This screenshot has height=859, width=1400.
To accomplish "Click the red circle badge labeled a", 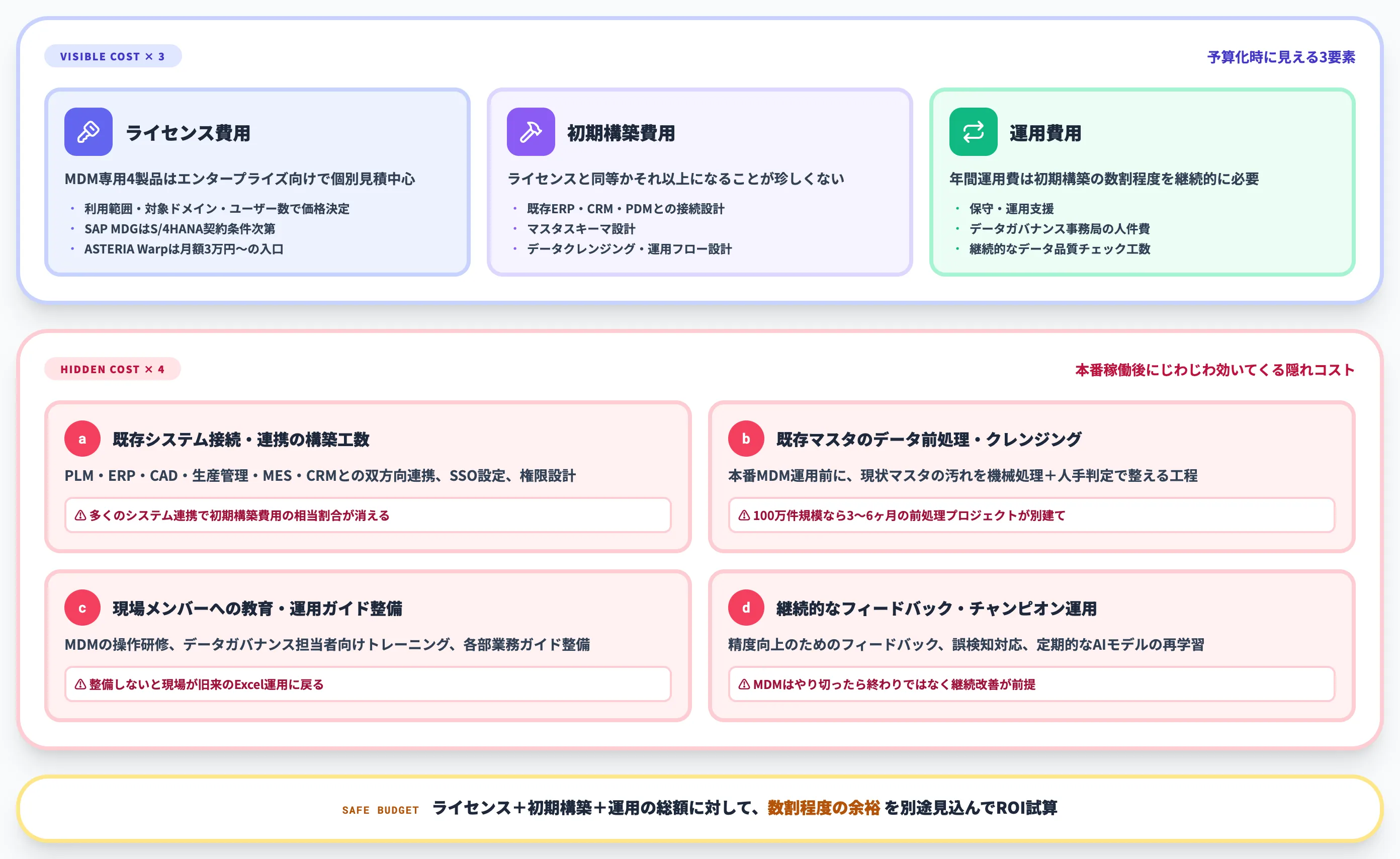I will [82, 439].
